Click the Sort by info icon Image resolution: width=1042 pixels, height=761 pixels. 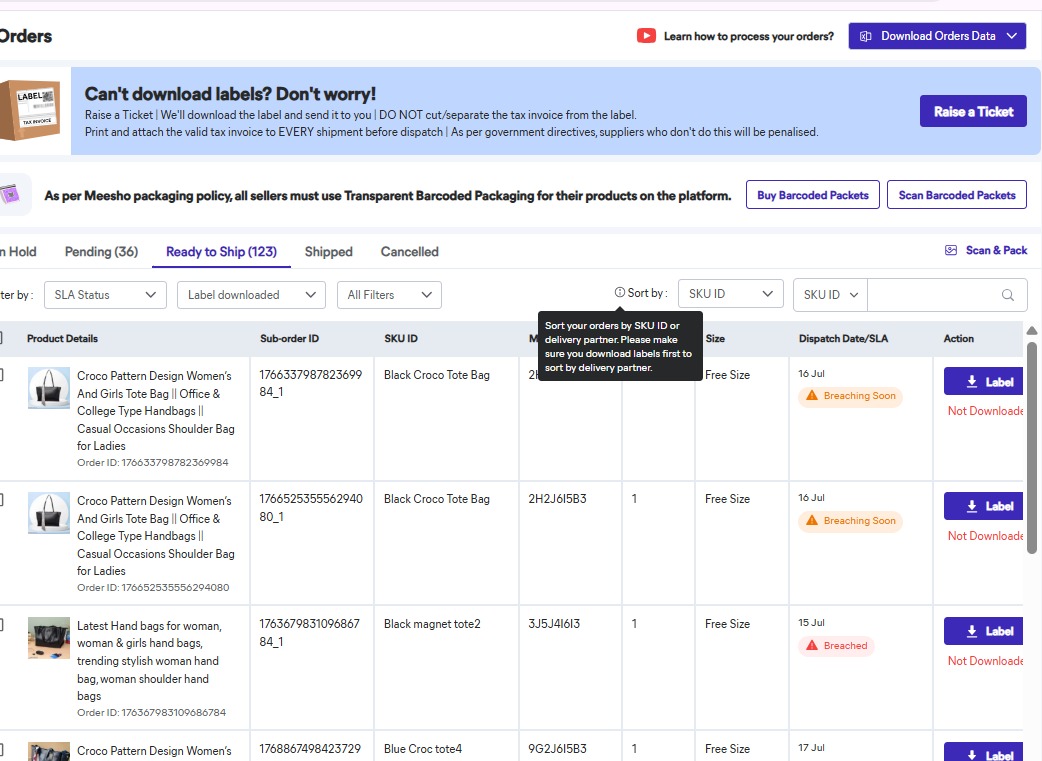pos(620,294)
